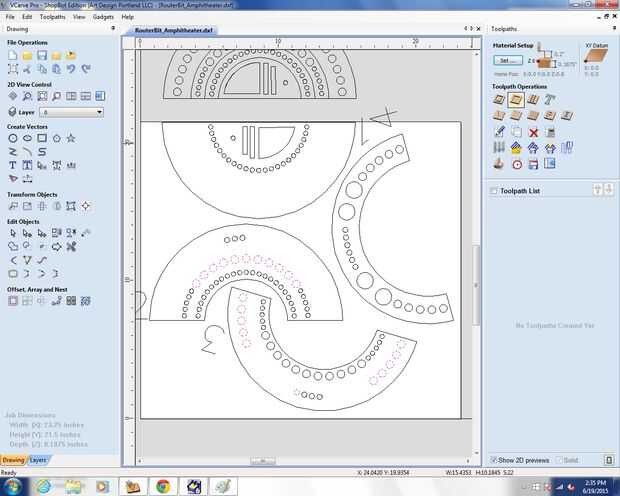Click the toolpath calculator estimate icon
Image resolution: width=620 pixels, height=496 pixels.
(x=550, y=132)
